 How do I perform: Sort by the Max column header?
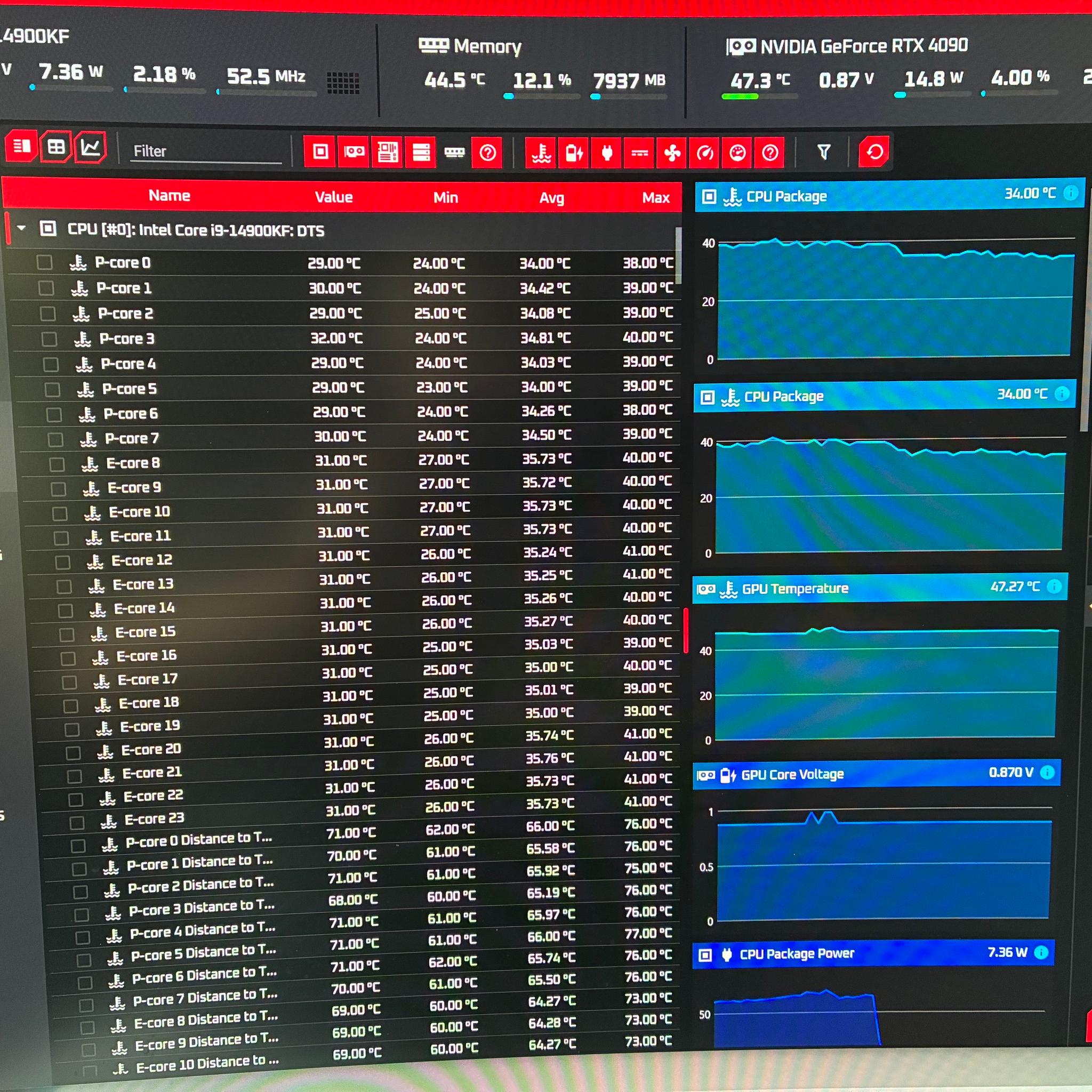coord(656,198)
